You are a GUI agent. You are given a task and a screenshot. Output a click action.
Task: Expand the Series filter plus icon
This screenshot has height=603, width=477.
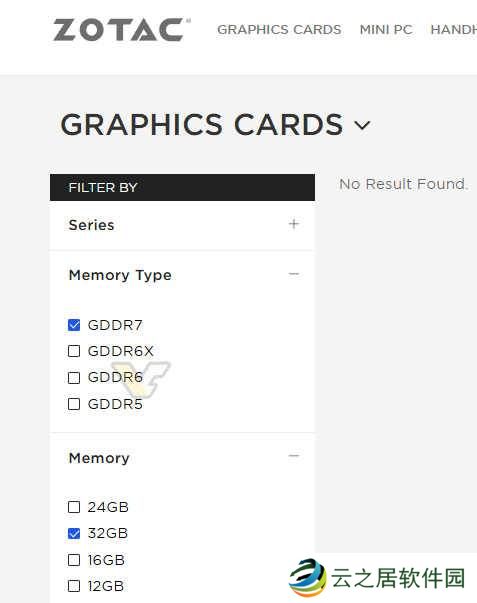(x=294, y=224)
